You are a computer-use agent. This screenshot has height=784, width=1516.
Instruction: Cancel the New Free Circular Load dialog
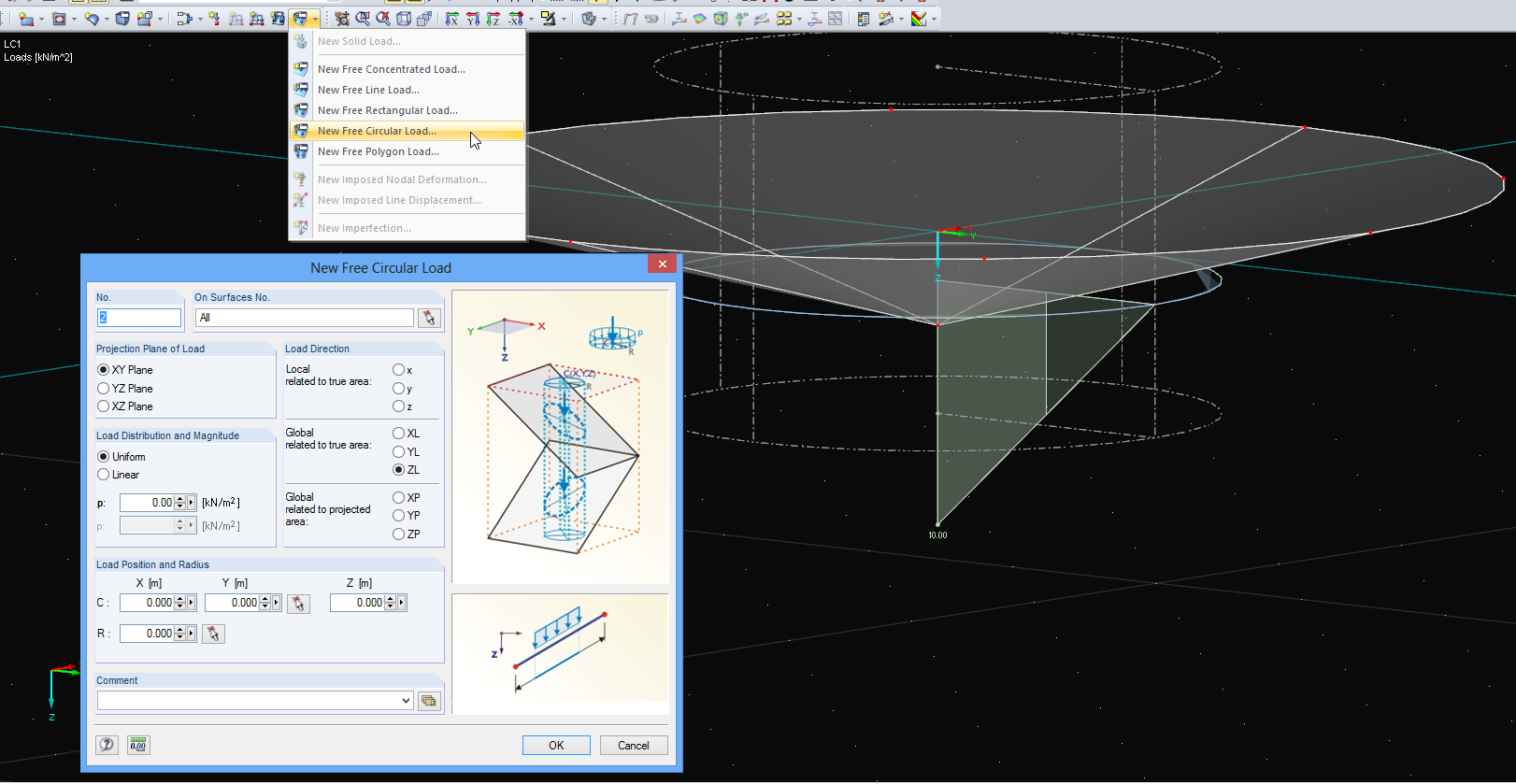(633, 746)
